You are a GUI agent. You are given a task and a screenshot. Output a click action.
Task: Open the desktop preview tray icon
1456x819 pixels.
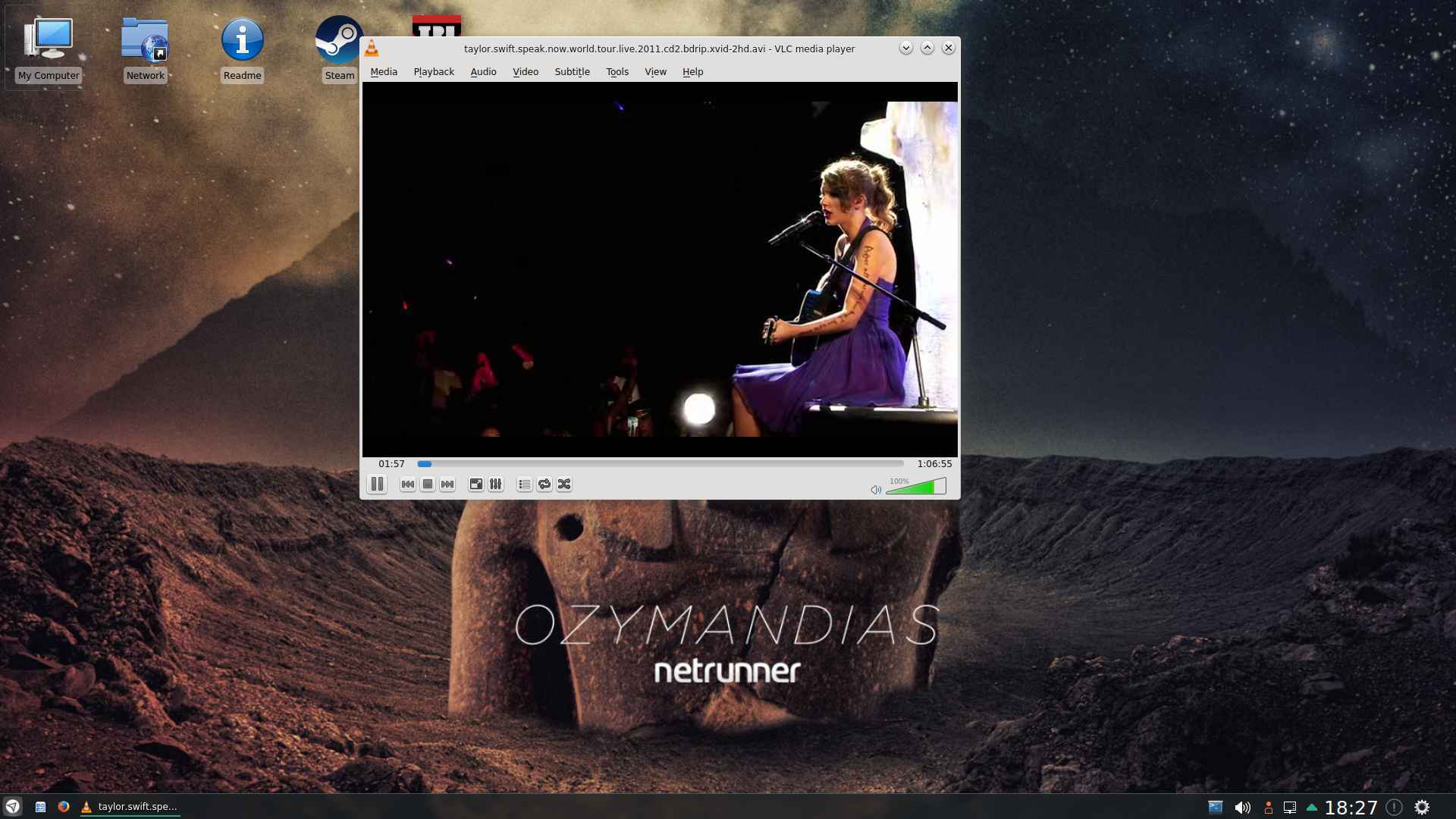coord(1215,808)
